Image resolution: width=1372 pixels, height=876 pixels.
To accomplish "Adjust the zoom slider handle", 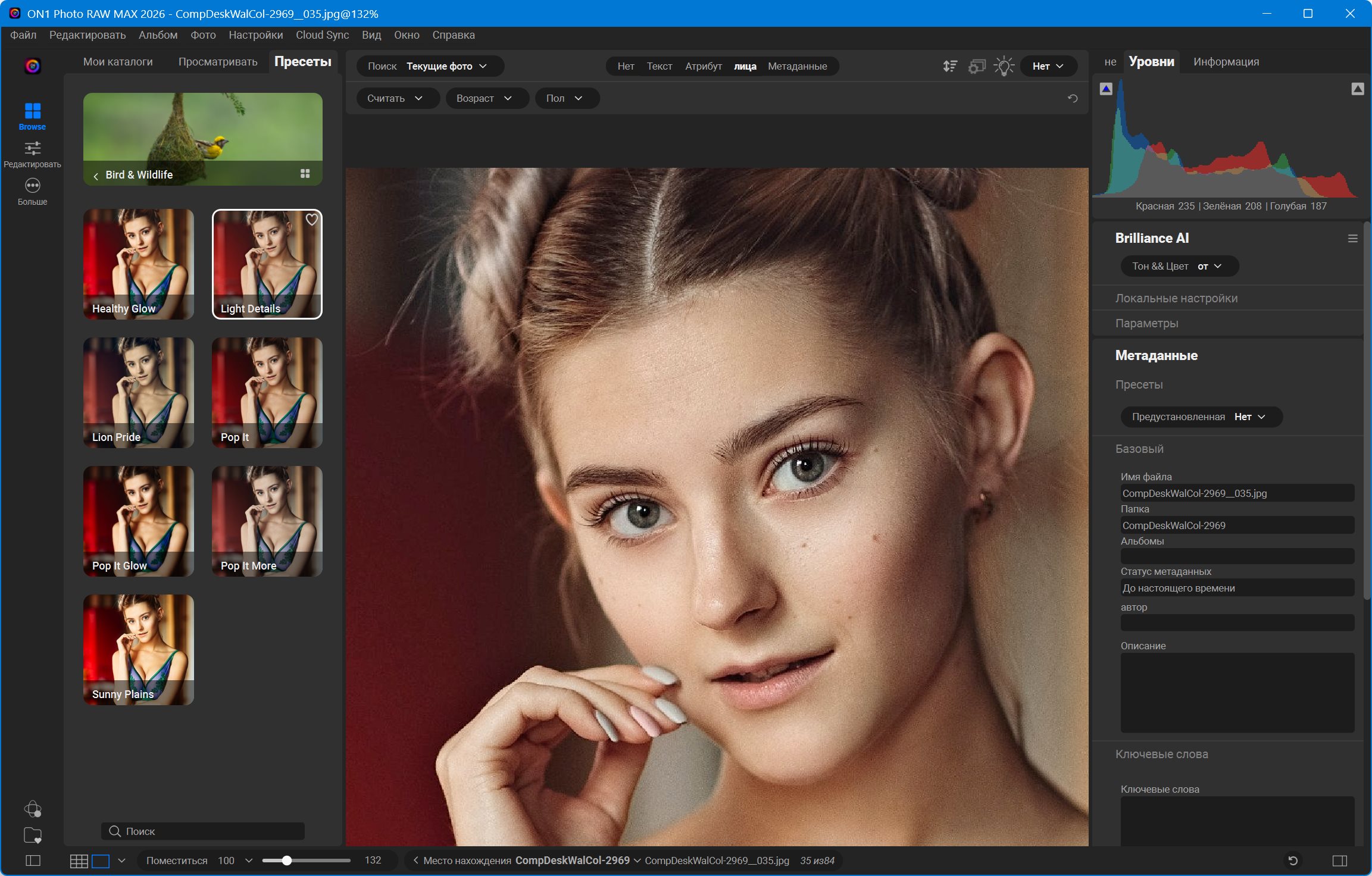I will [x=287, y=861].
